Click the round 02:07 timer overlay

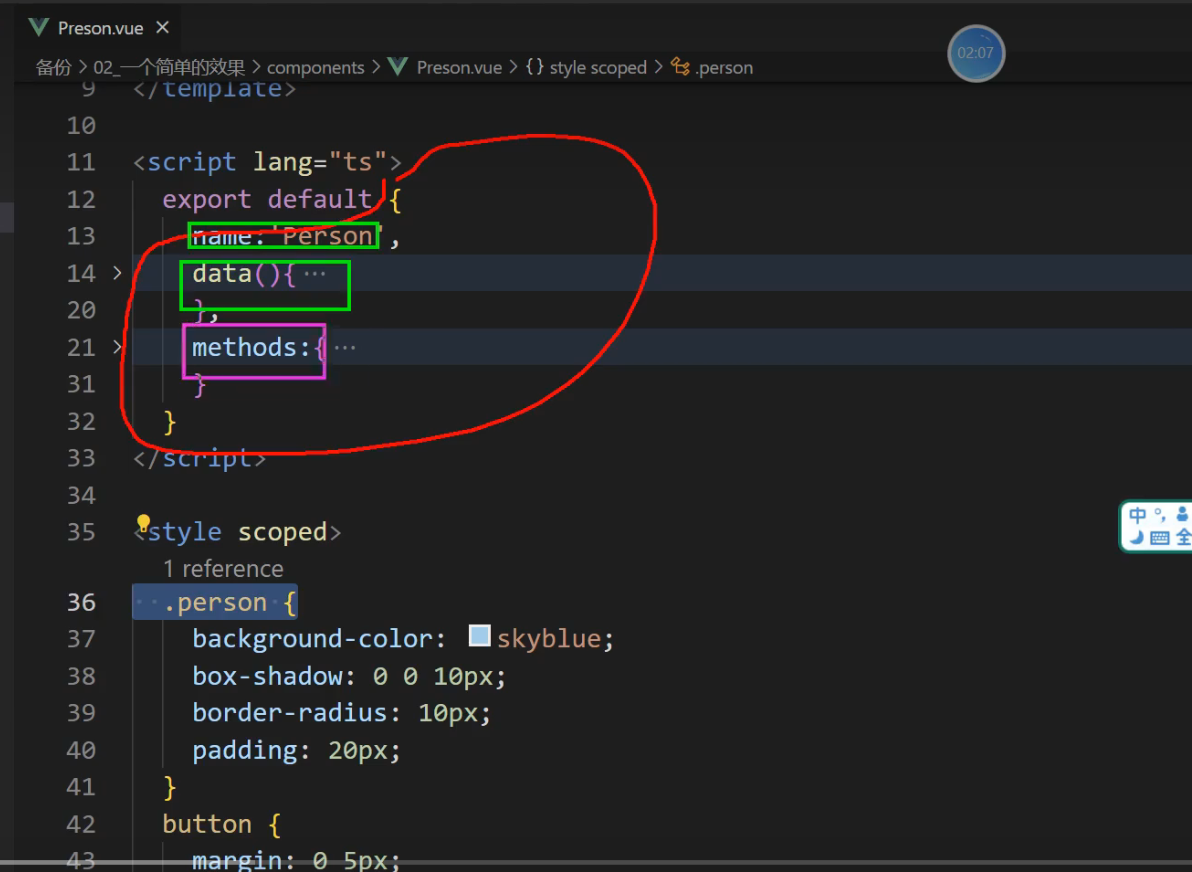(976, 53)
